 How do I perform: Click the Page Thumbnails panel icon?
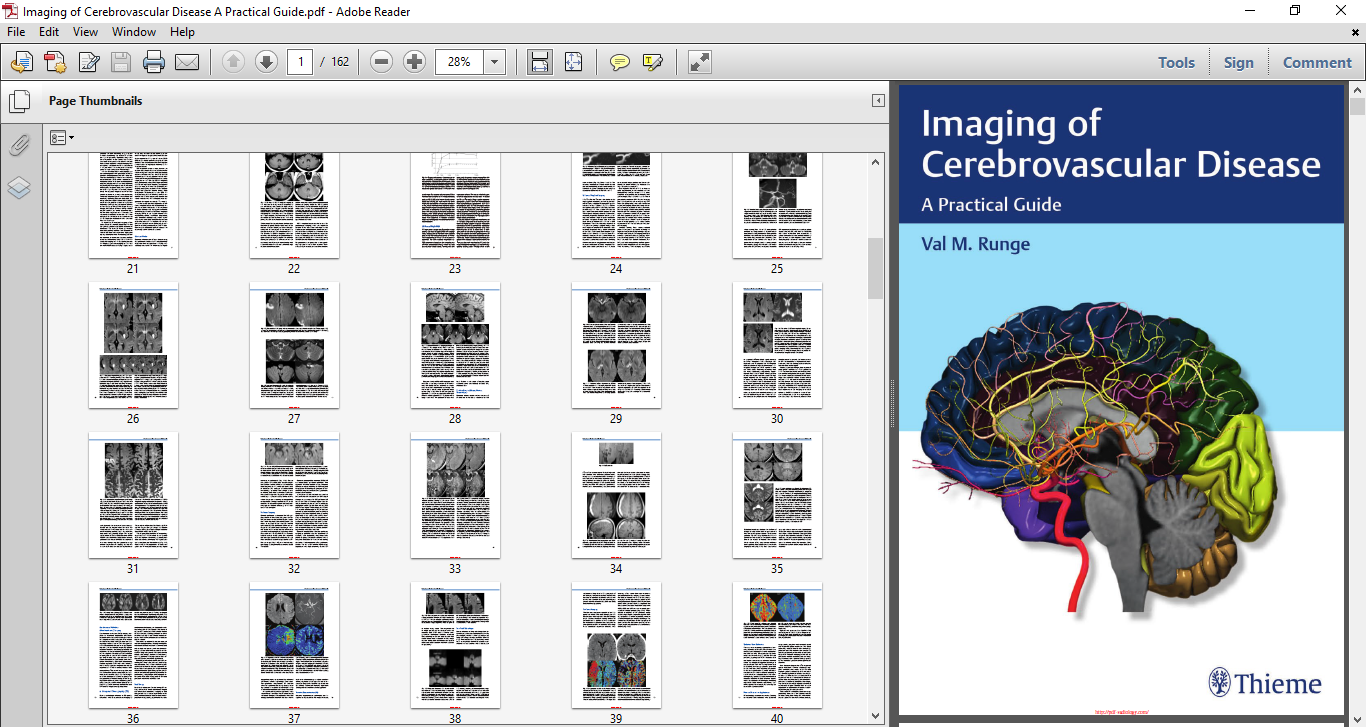click(19, 101)
